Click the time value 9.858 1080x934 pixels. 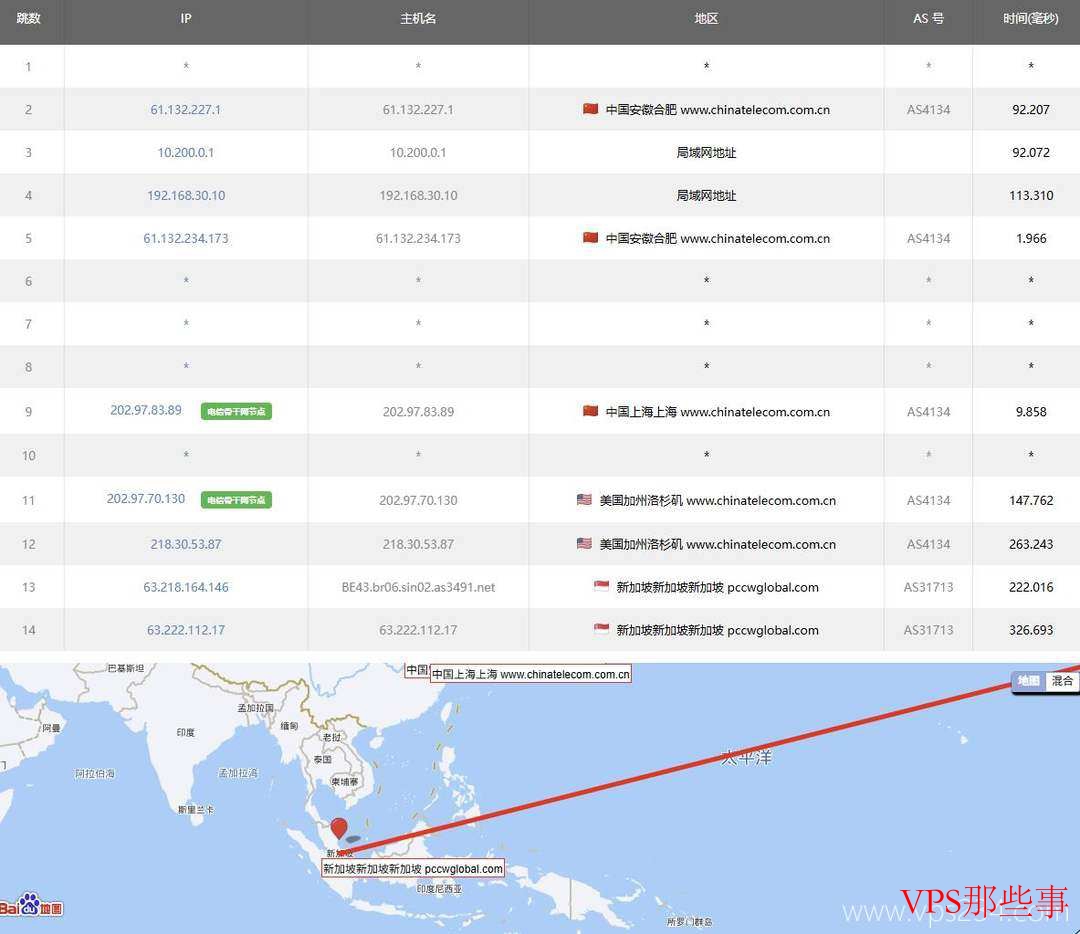pyautogui.click(x=1030, y=412)
